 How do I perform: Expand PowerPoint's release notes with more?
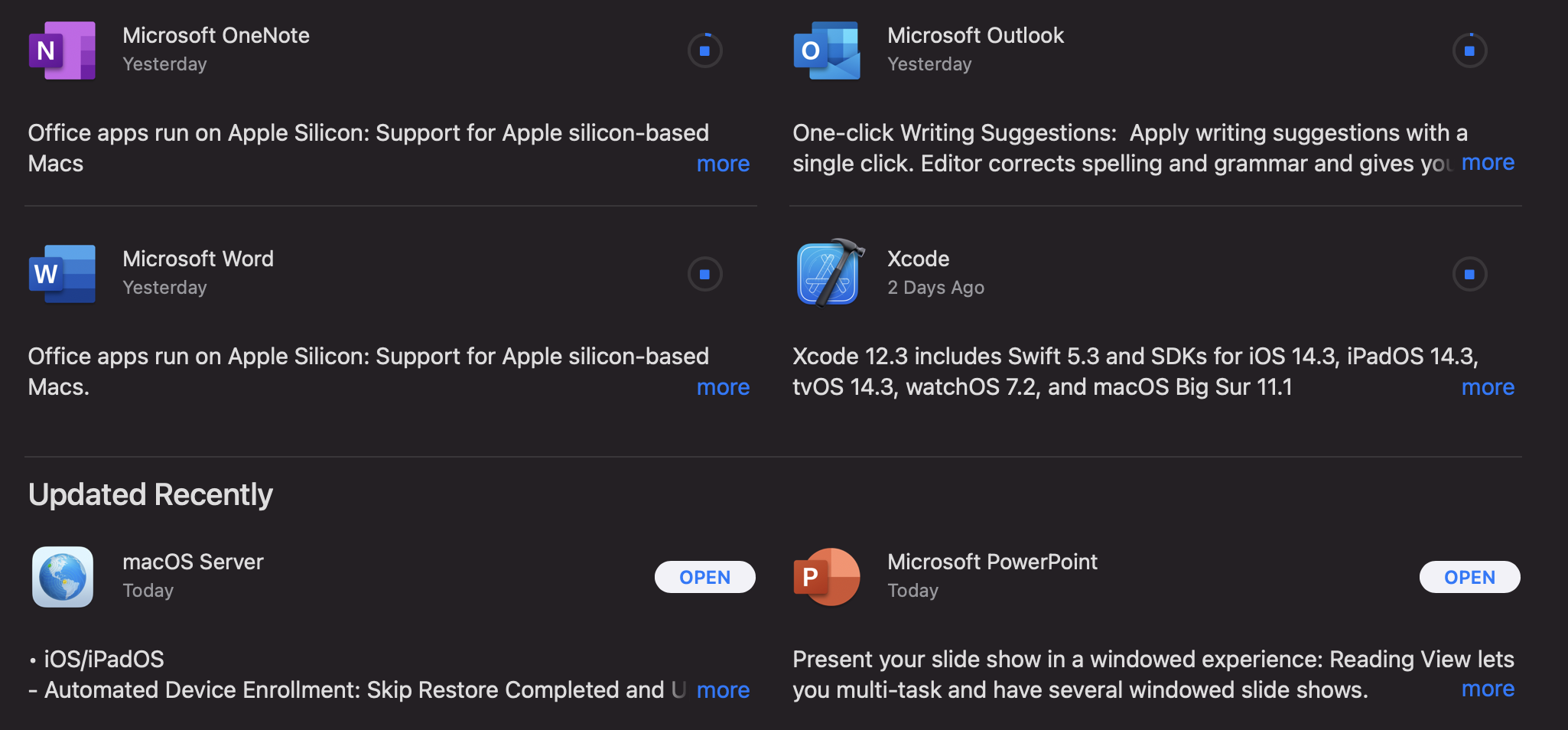[1487, 688]
